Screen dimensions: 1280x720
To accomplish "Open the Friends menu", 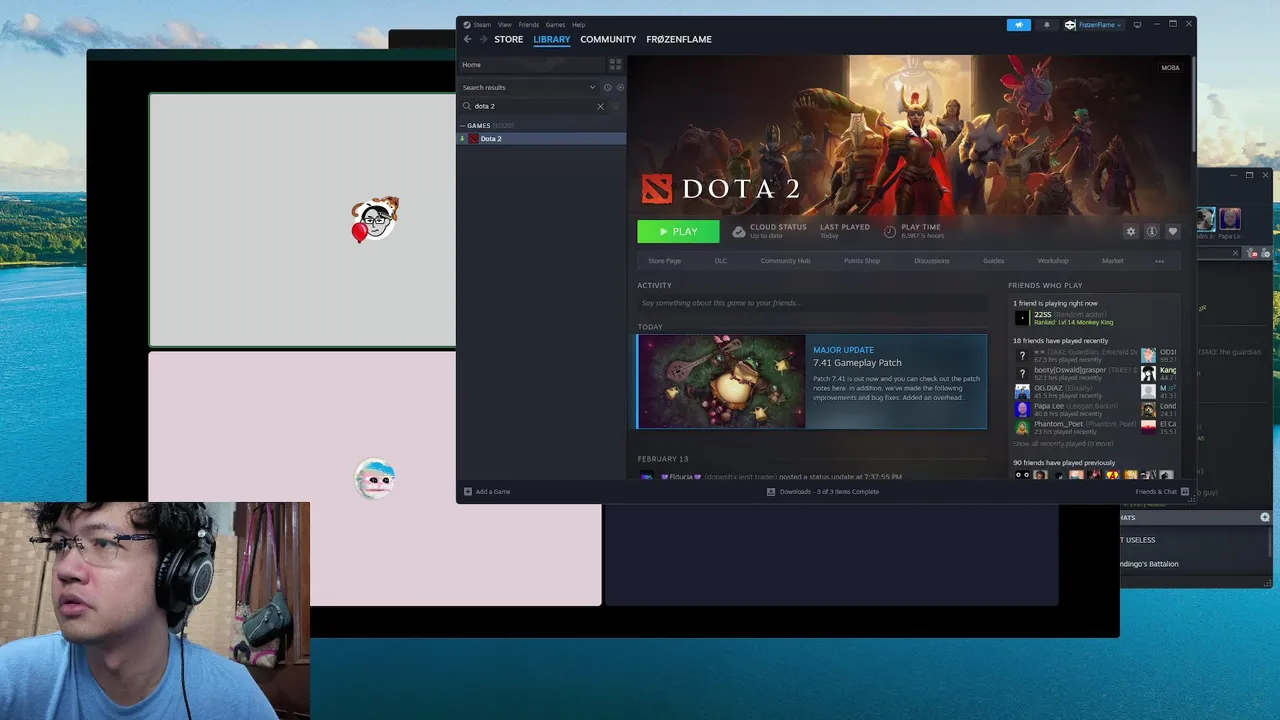I will pyautogui.click(x=528, y=25).
